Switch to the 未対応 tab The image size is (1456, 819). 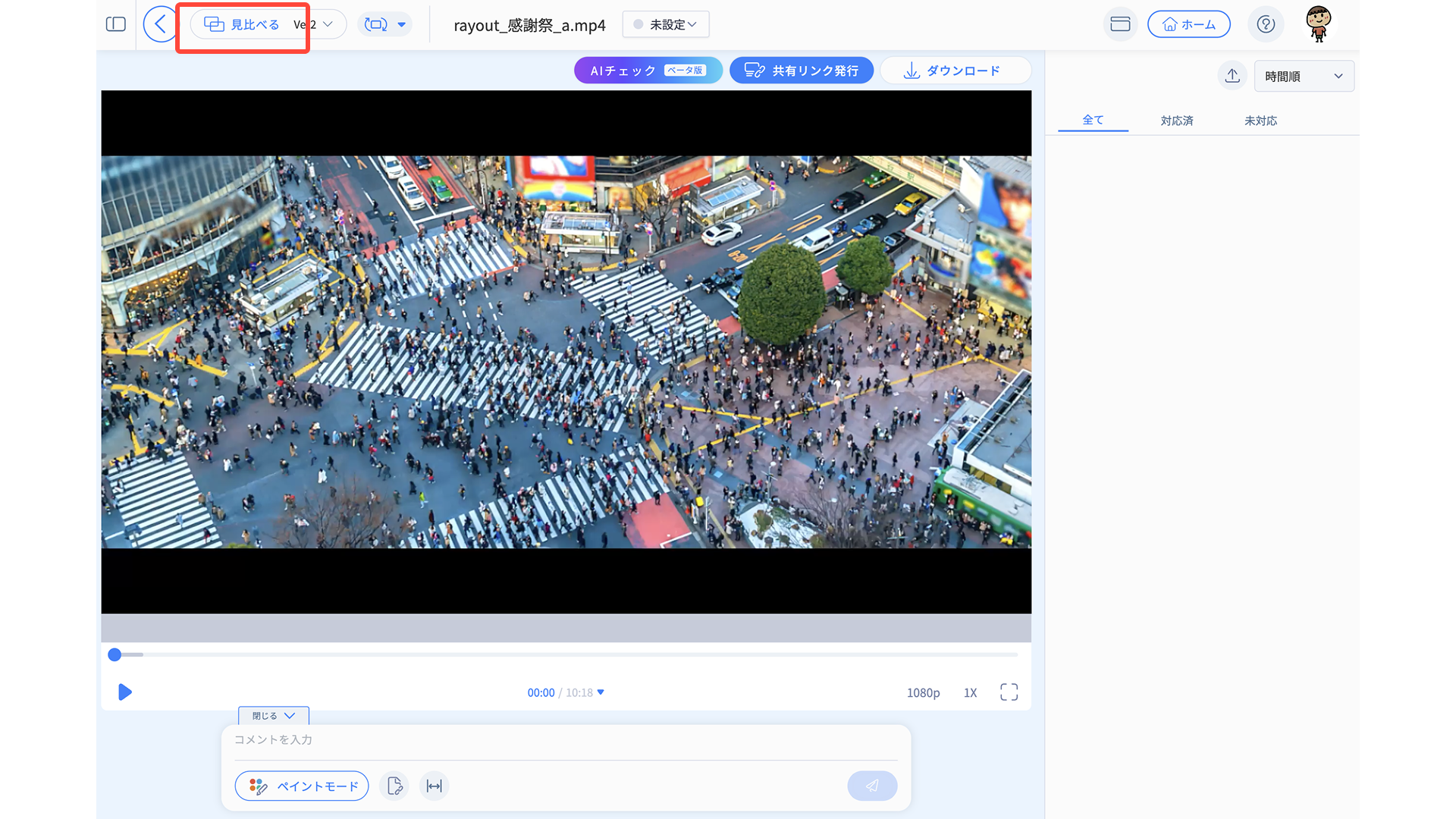(1260, 121)
